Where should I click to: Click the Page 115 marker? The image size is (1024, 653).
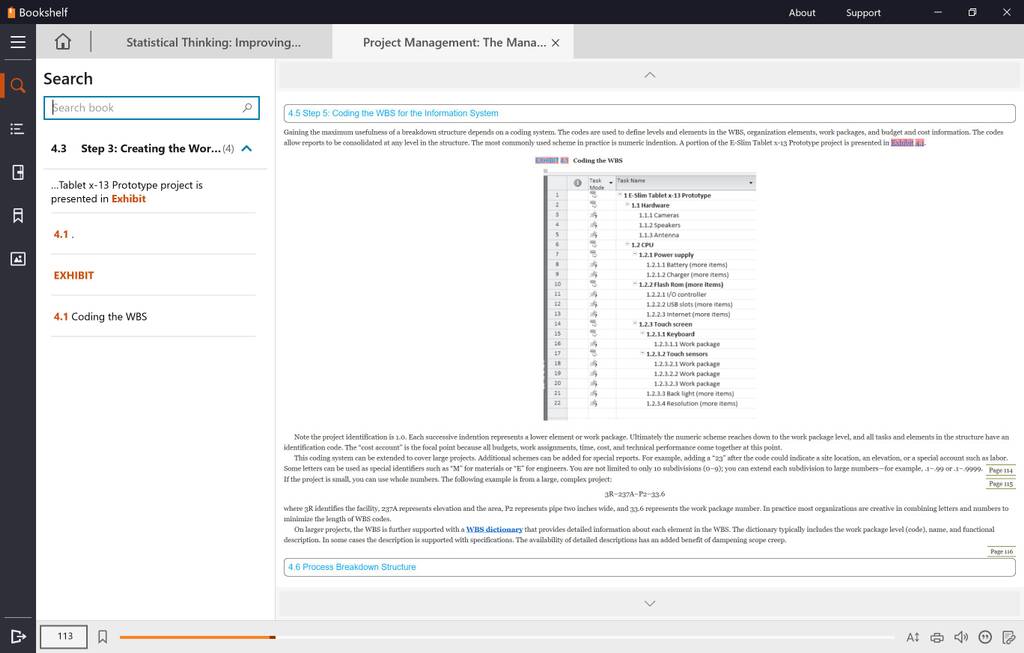click(1000, 485)
